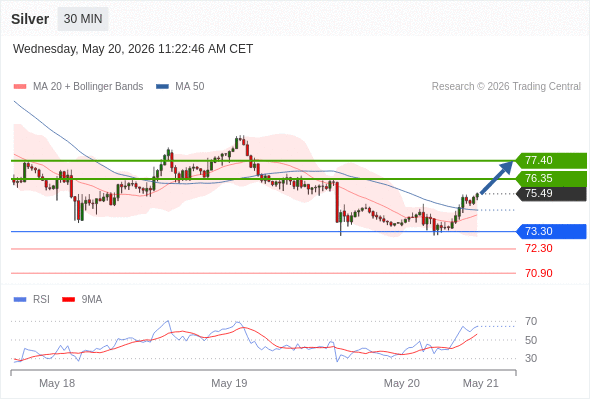Click the 70.90 red support label
The height and width of the screenshot is (400, 590).
pos(538,273)
